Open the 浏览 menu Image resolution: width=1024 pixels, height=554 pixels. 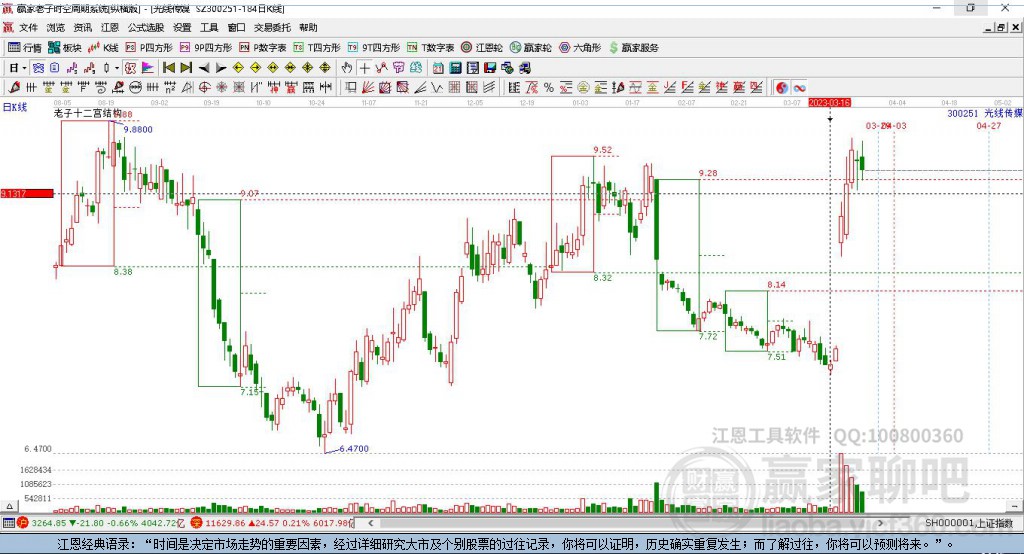56,27
